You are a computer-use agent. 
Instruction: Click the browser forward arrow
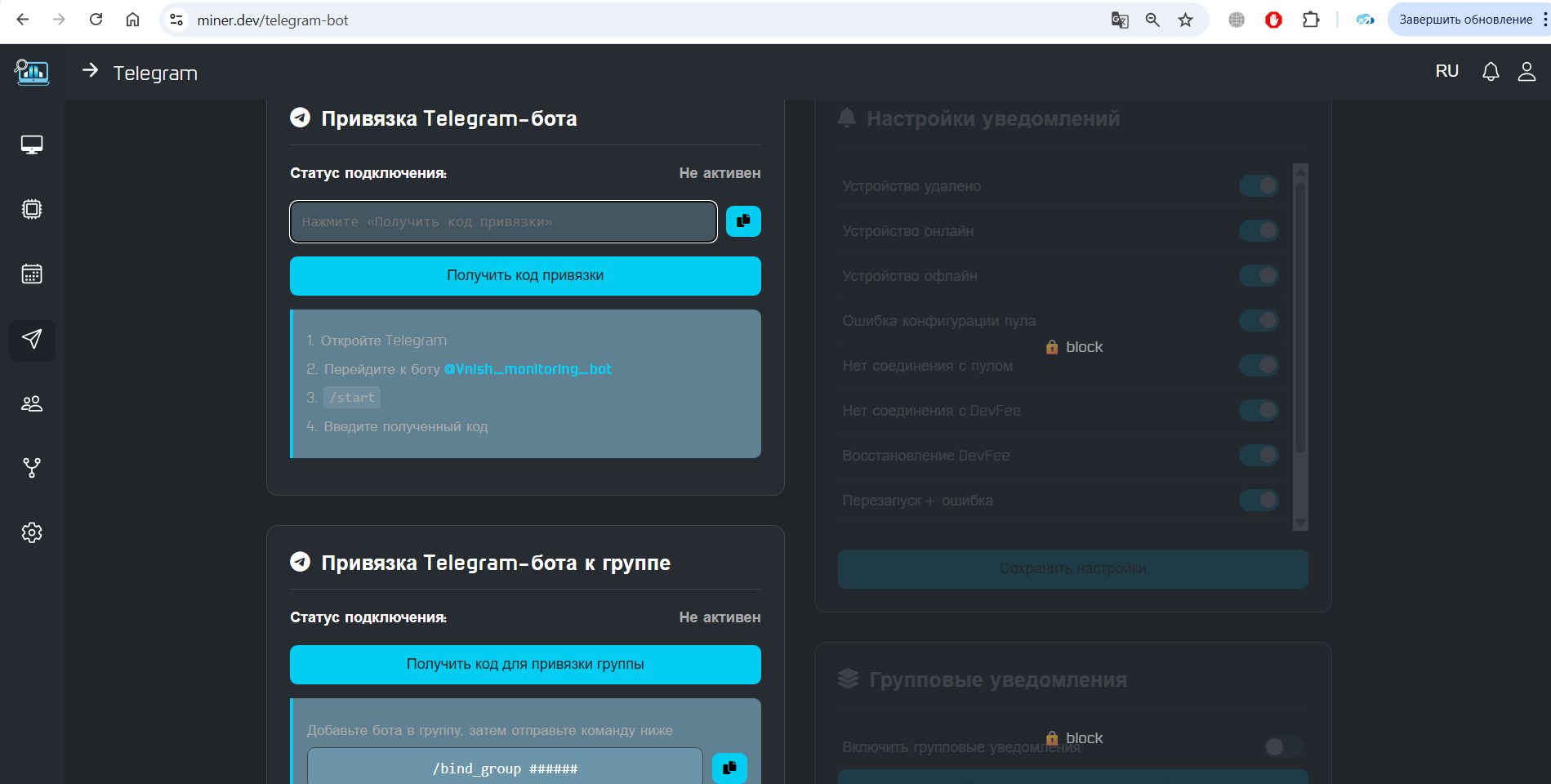[59, 20]
